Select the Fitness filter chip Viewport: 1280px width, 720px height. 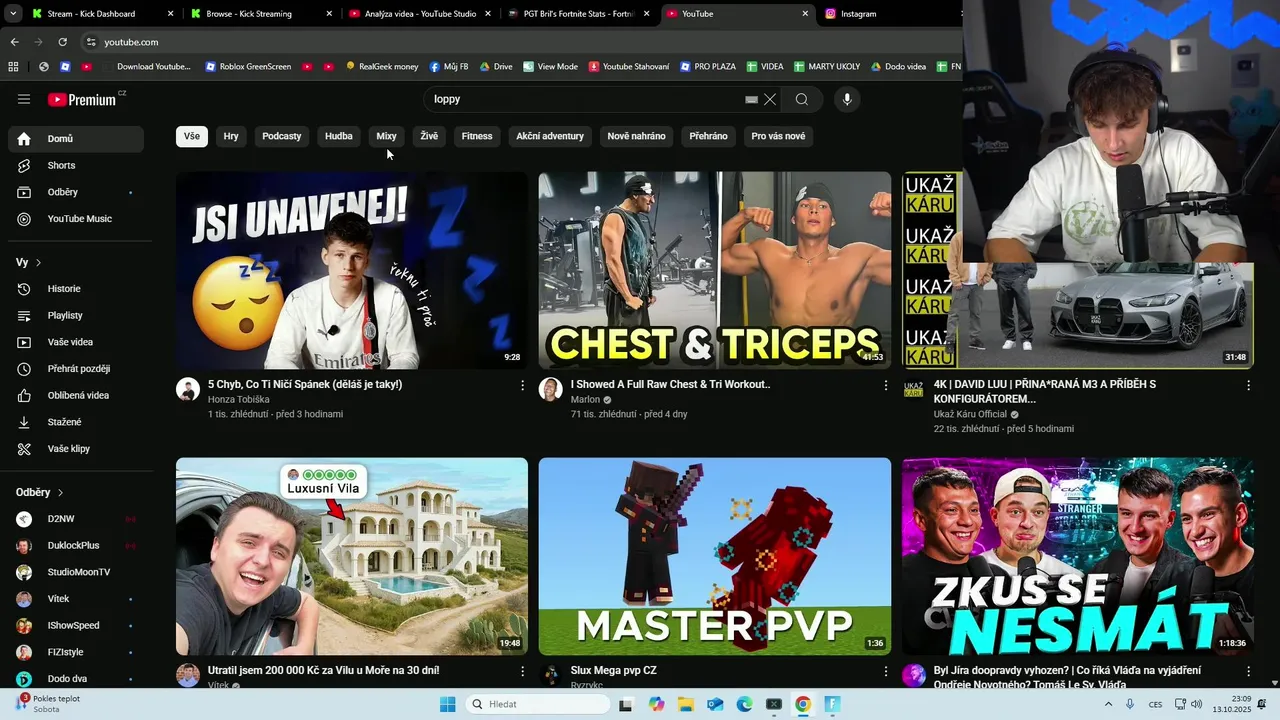(477, 136)
